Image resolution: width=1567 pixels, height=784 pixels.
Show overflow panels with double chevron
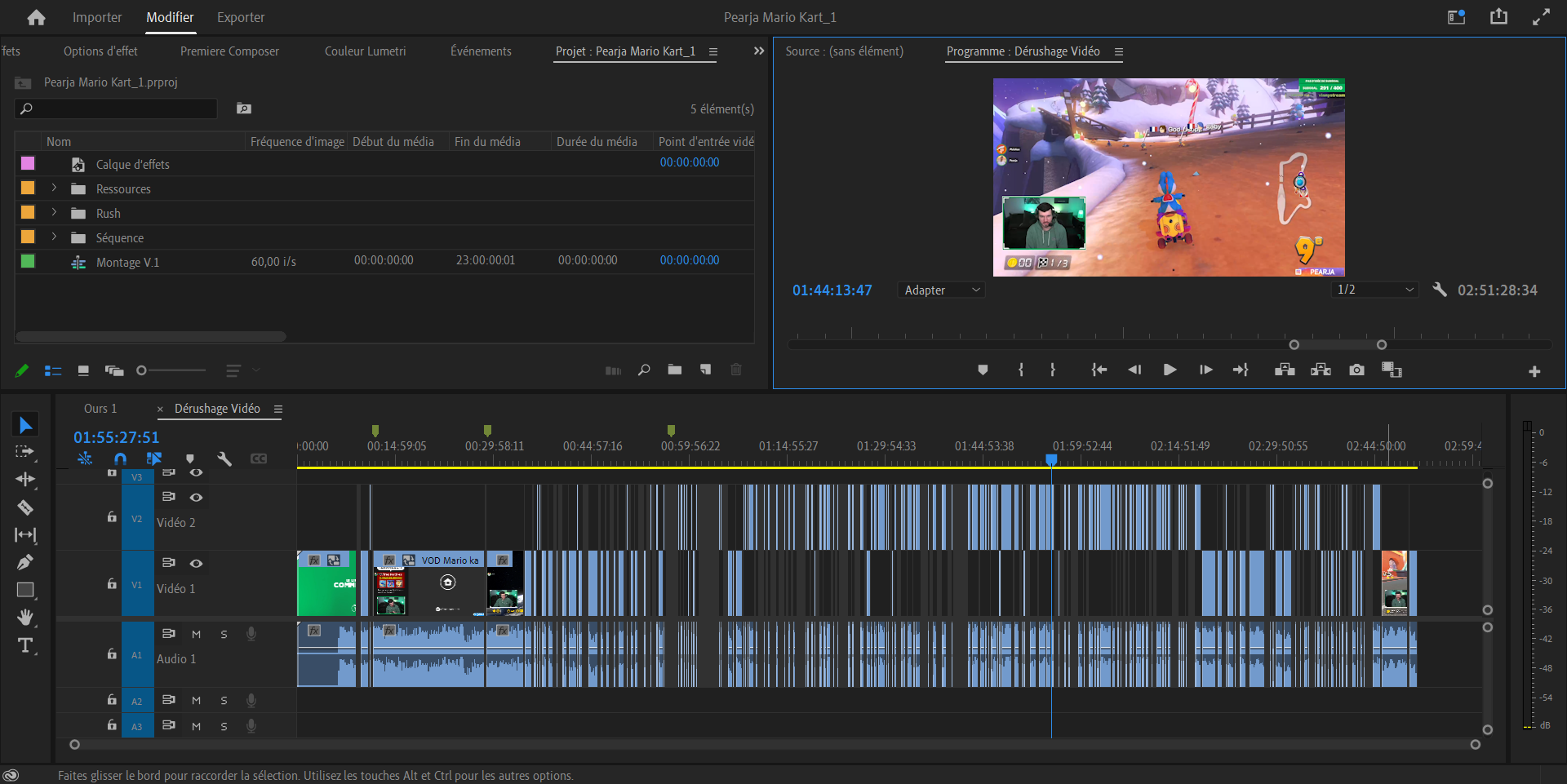759,51
